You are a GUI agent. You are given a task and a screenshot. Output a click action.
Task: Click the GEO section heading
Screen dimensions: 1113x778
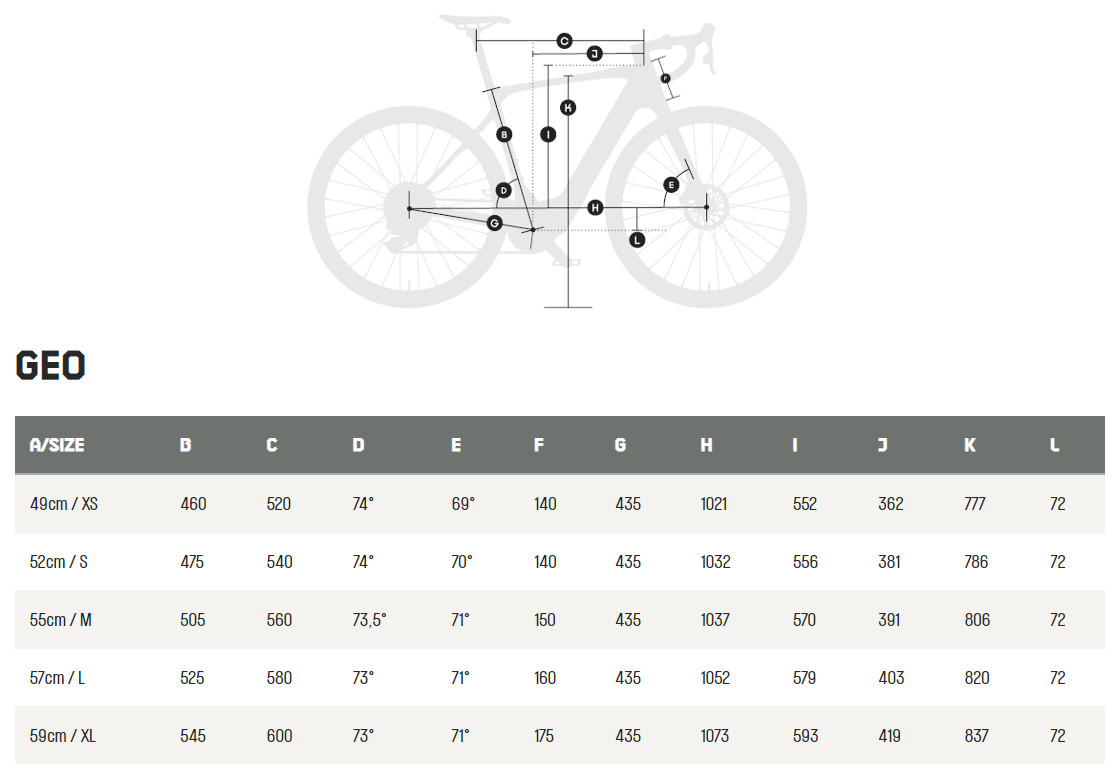(50, 366)
